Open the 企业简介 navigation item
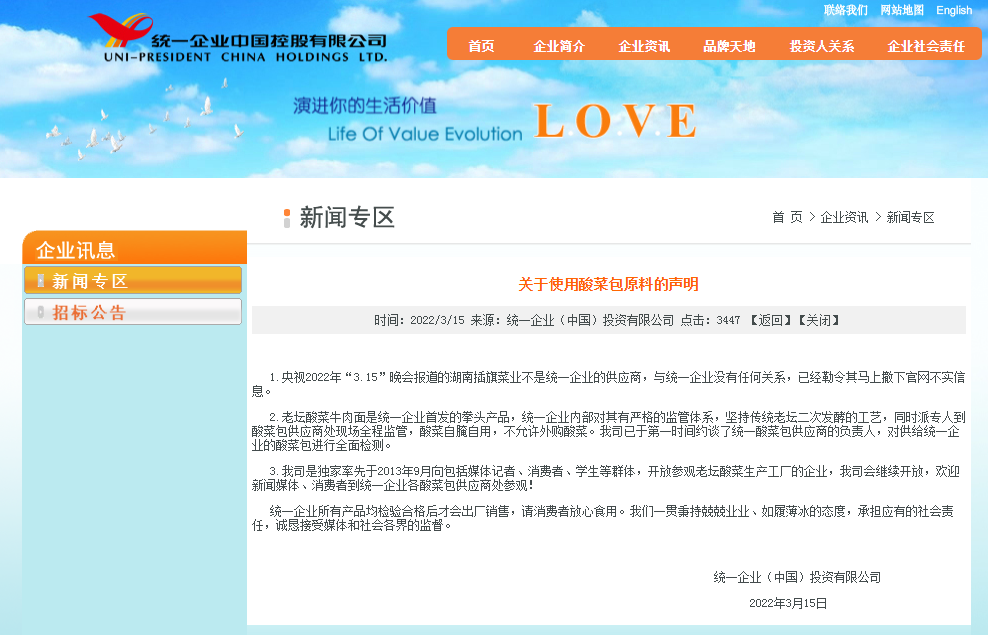Screen dimensions: 988x635 560,45
